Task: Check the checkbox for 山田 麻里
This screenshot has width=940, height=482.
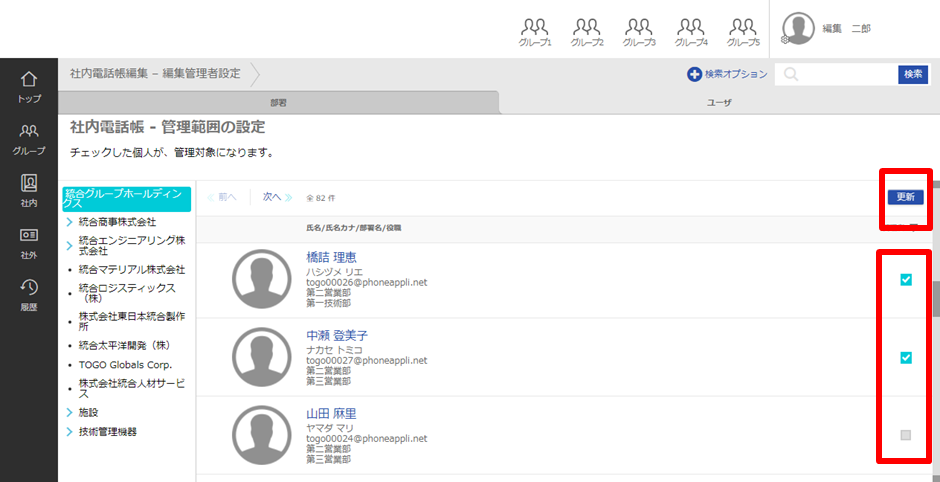Action: [x=906, y=435]
